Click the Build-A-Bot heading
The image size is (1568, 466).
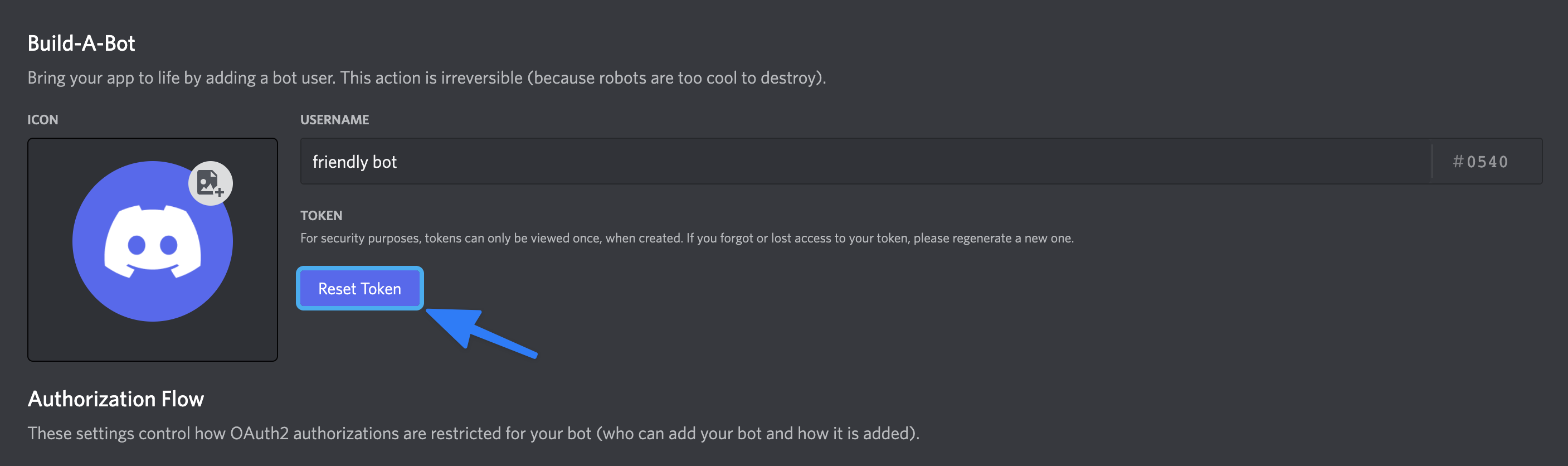click(x=81, y=43)
